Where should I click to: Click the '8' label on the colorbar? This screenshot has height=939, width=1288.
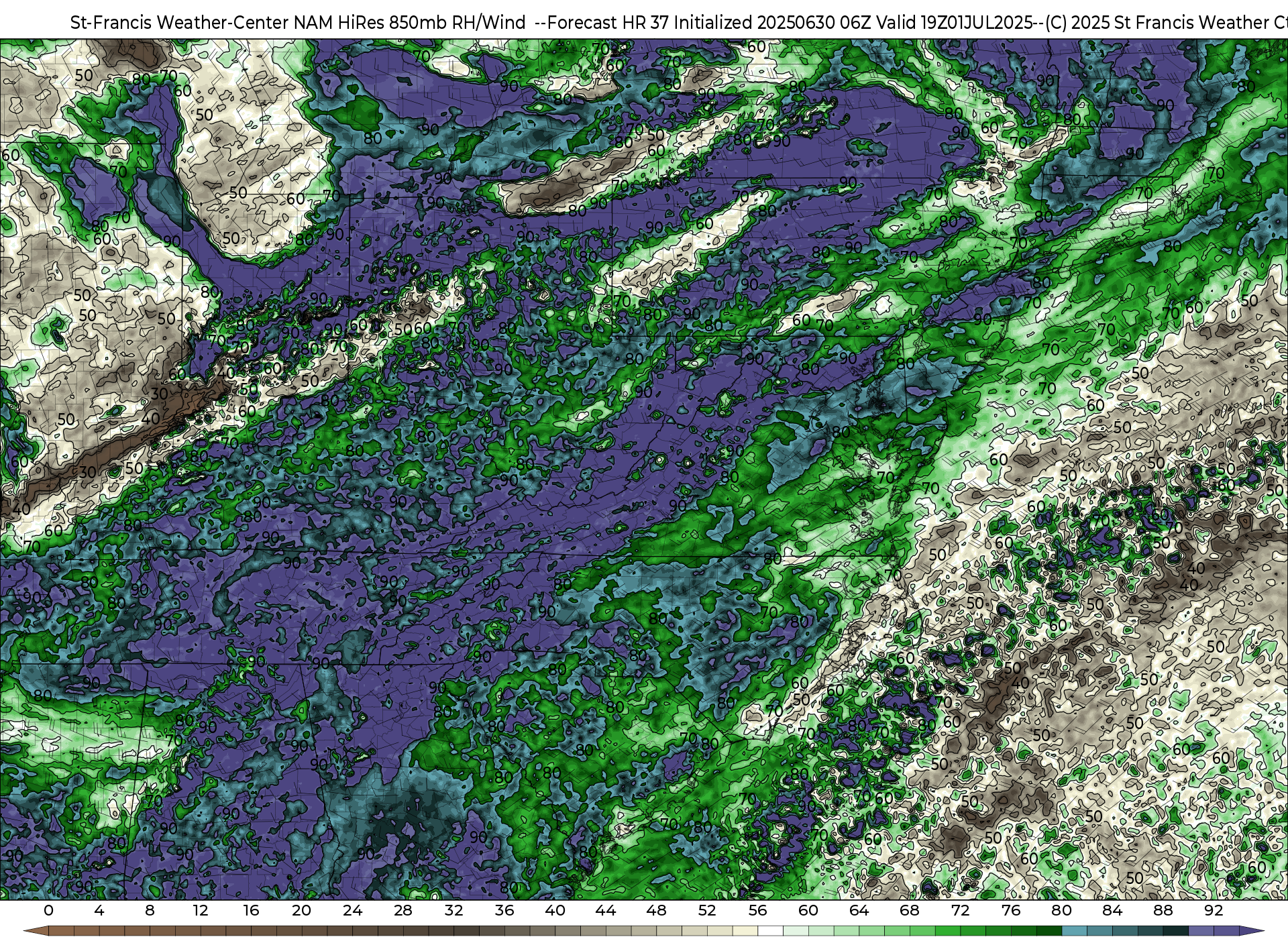click(x=150, y=911)
